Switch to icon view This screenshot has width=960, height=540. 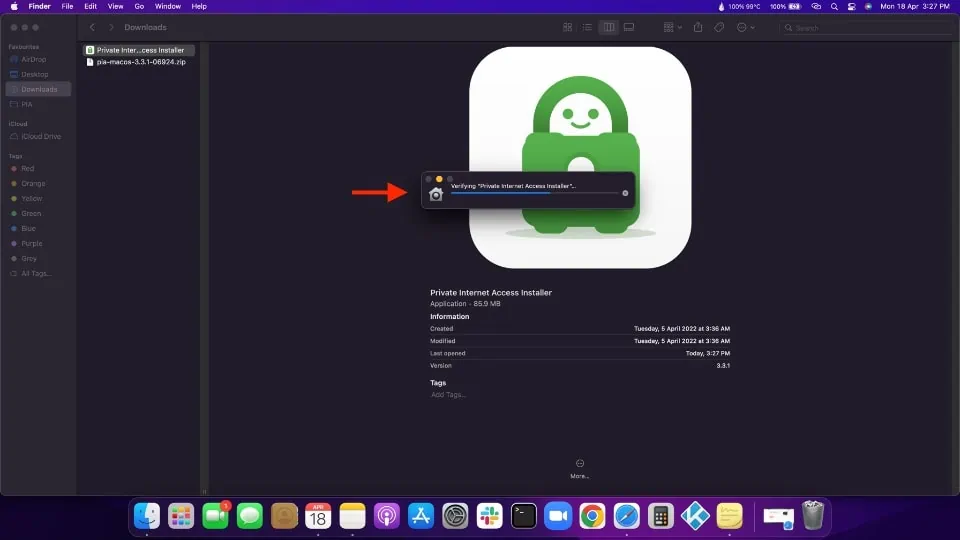click(x=568, y=28)
